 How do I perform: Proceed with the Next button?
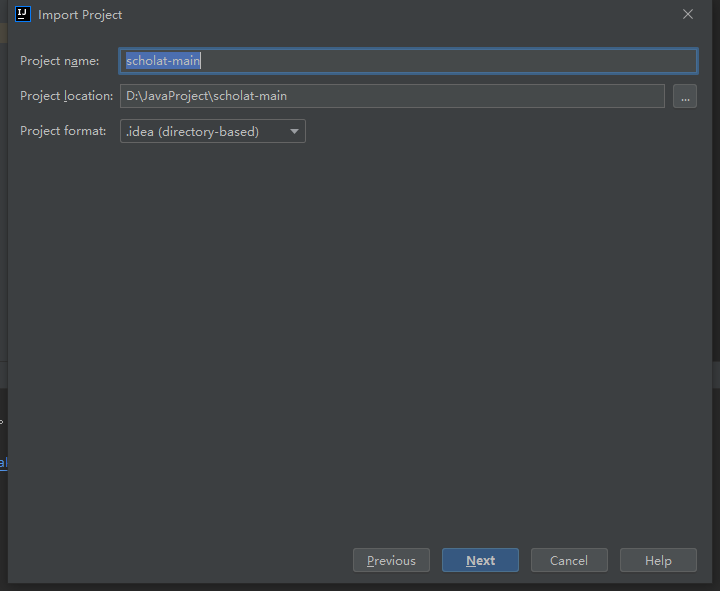[480, 560]
